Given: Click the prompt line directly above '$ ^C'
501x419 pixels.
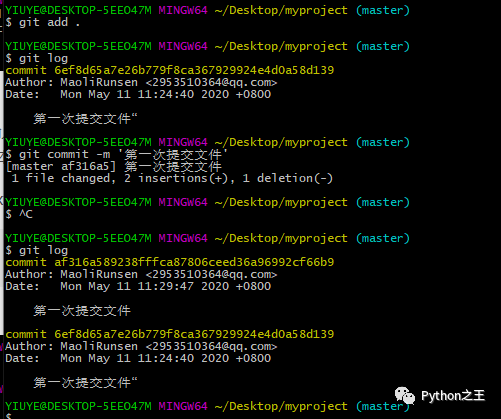Looking at the screenshot, I should [207, 202].
